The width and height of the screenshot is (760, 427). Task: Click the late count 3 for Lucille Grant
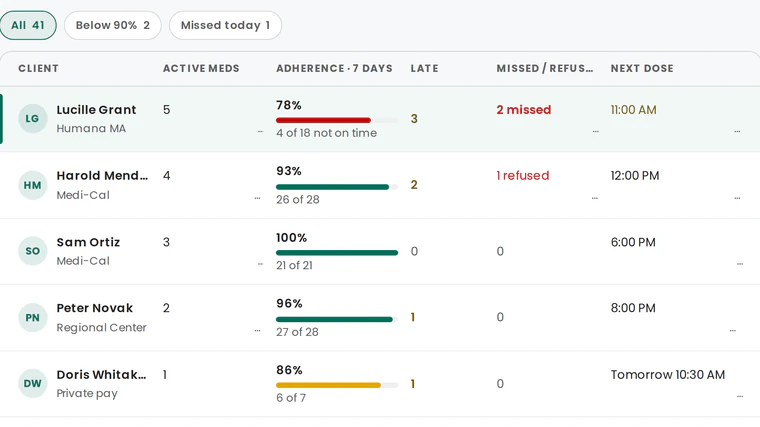(x=414, y=119)
